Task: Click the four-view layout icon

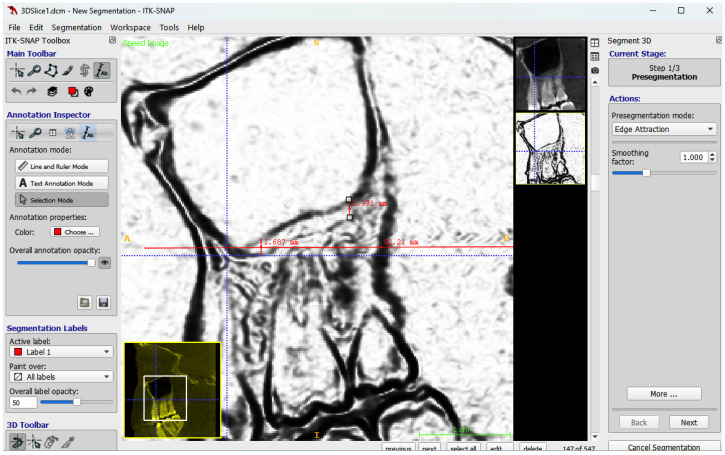Action: tap(595, 43)
